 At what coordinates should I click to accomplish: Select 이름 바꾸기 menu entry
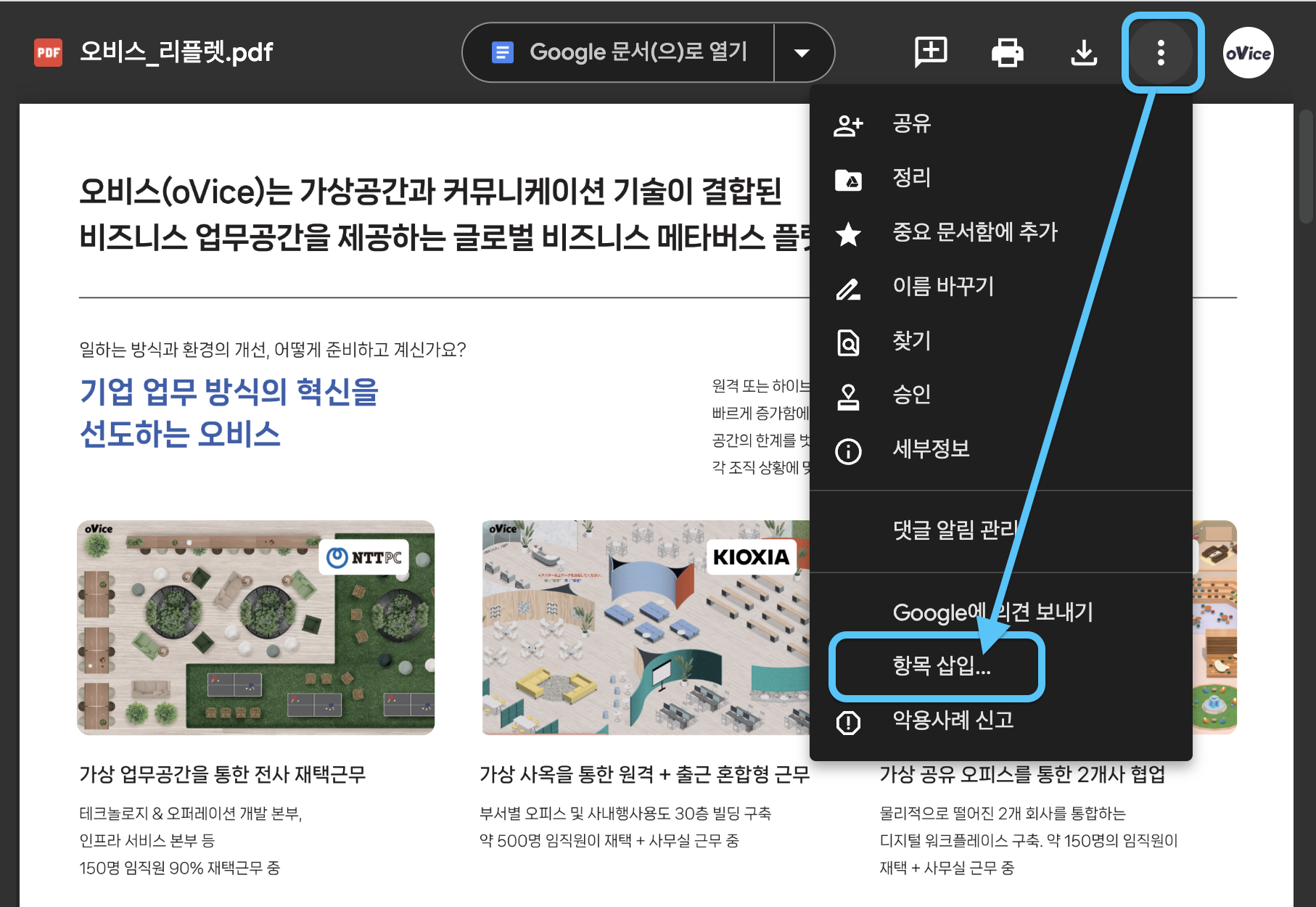coord(1000,287)
